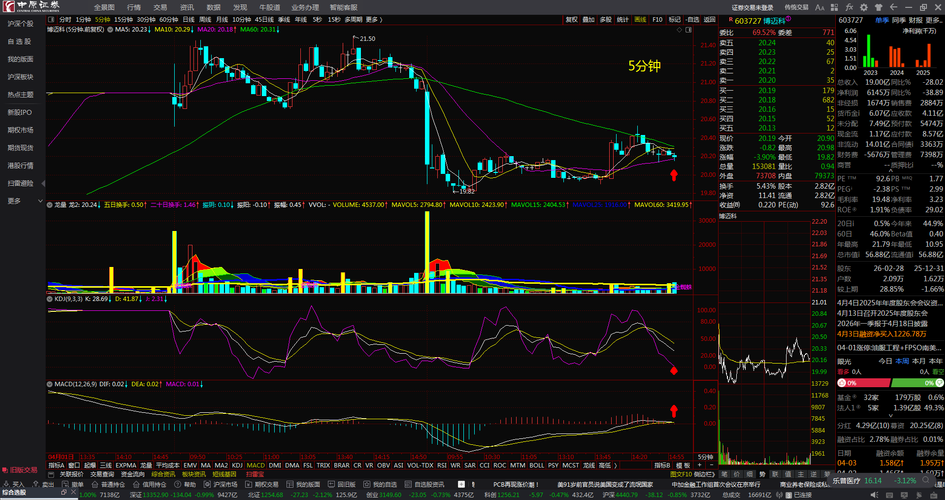Open 我的版面 in bottom toolbar

pyautogui.click(x=304, y=484)
